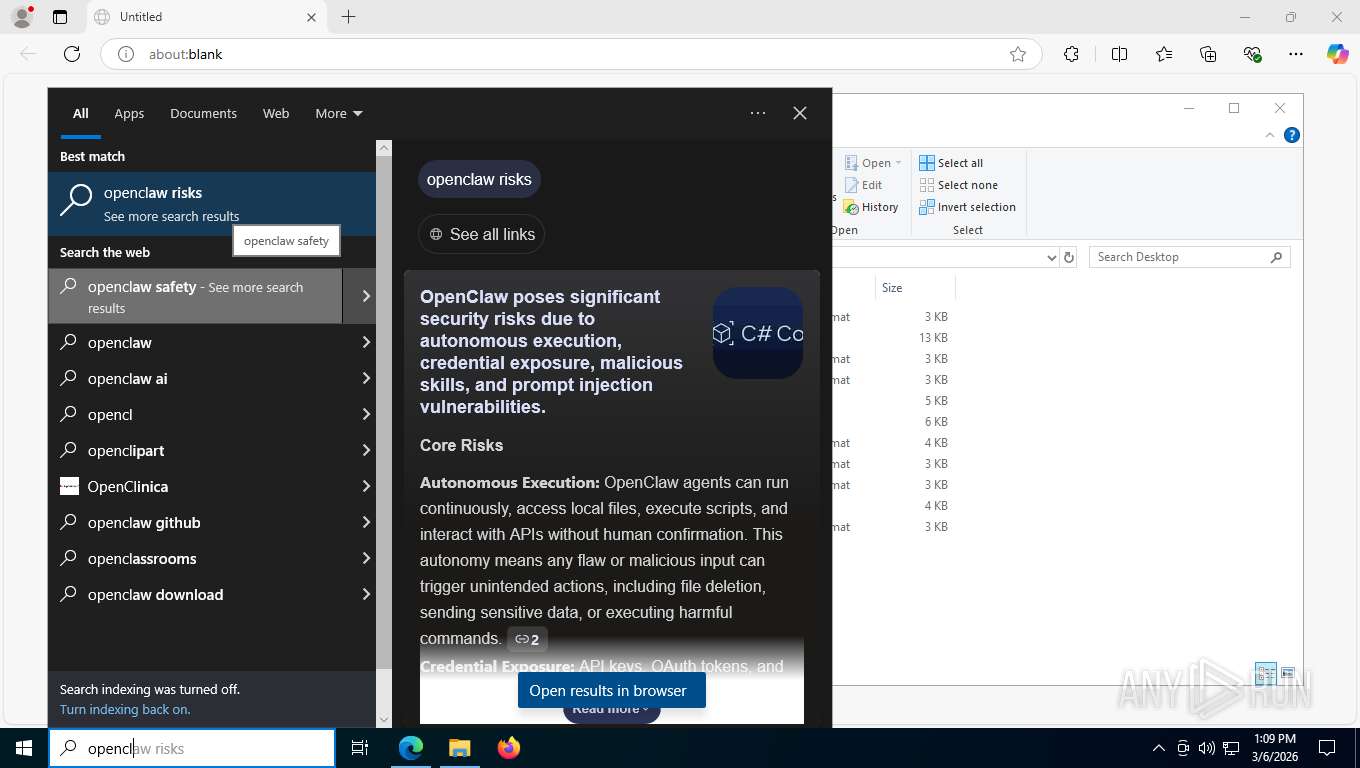This screenshot has width=1360, height=768.
Task: Click Select all in Explorer ribbon
Action: point(951,163)
